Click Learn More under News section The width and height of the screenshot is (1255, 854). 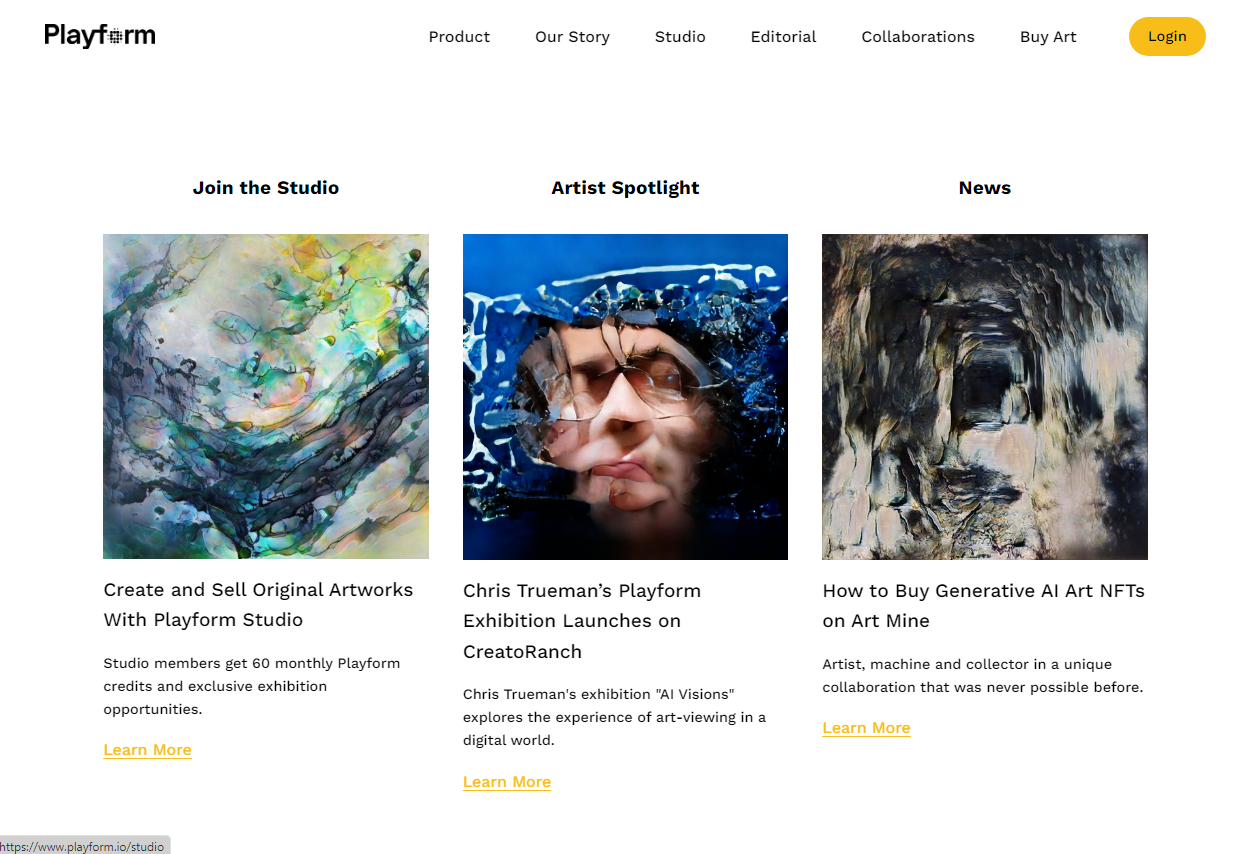866,728
